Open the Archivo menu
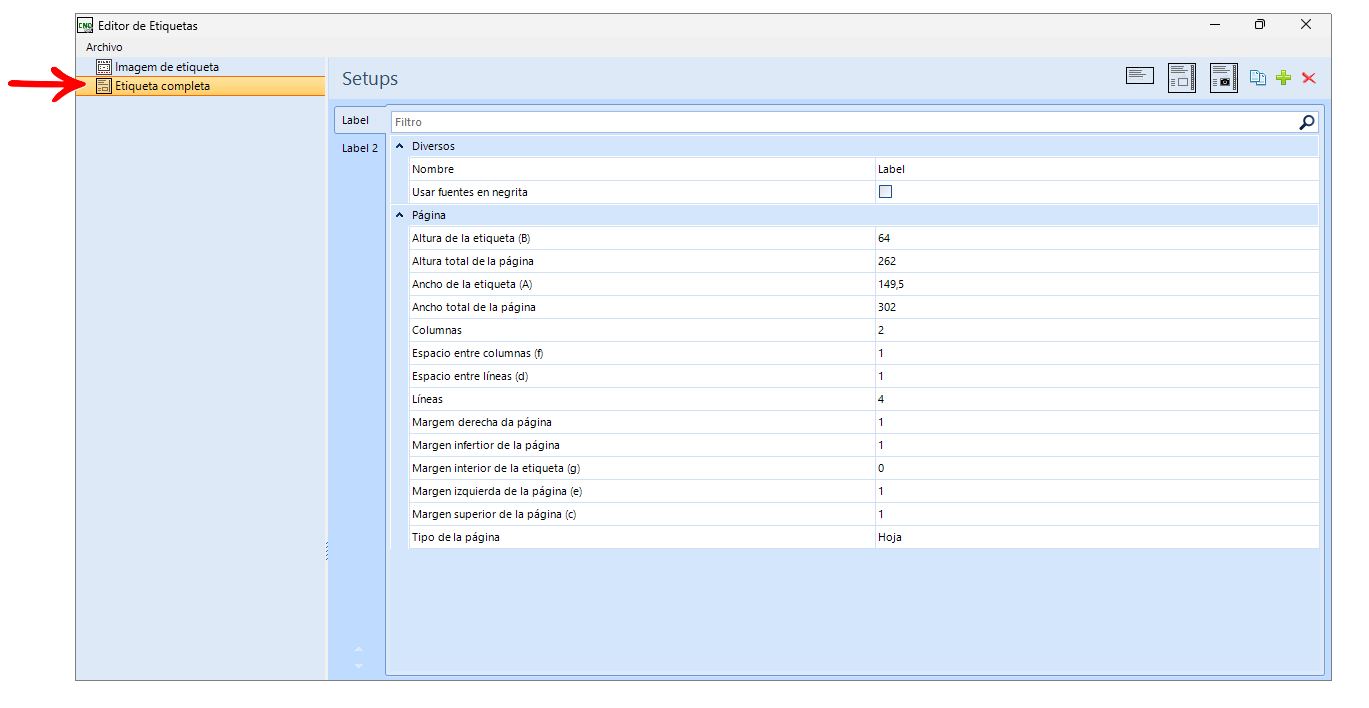The image size is (1369, 708). tap(104, 47)
